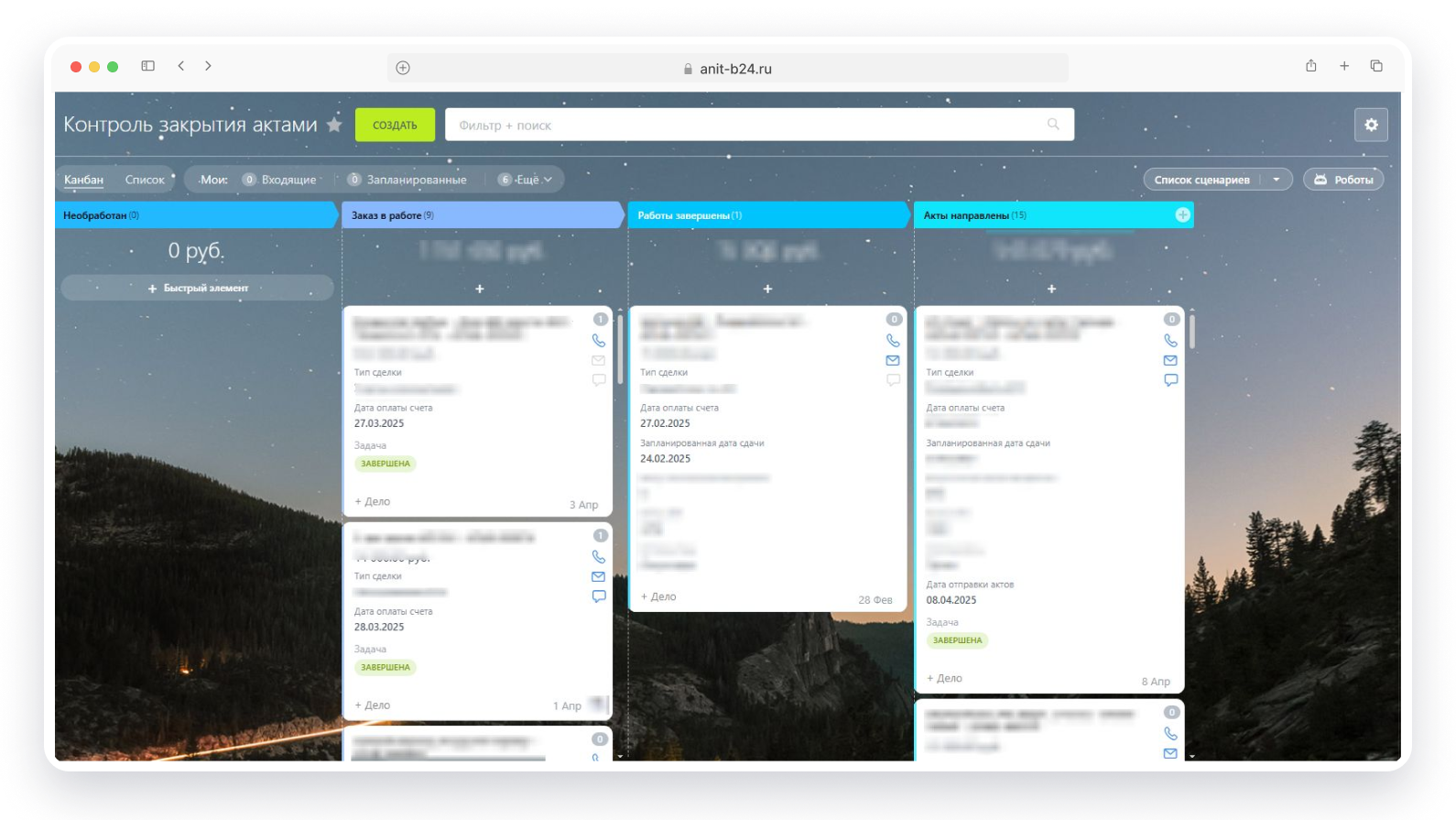This screenshot has width=1456, height=820.
Task: Click the chat icon on 28.03.2025 deal card
Action: [x=599, y=596]
